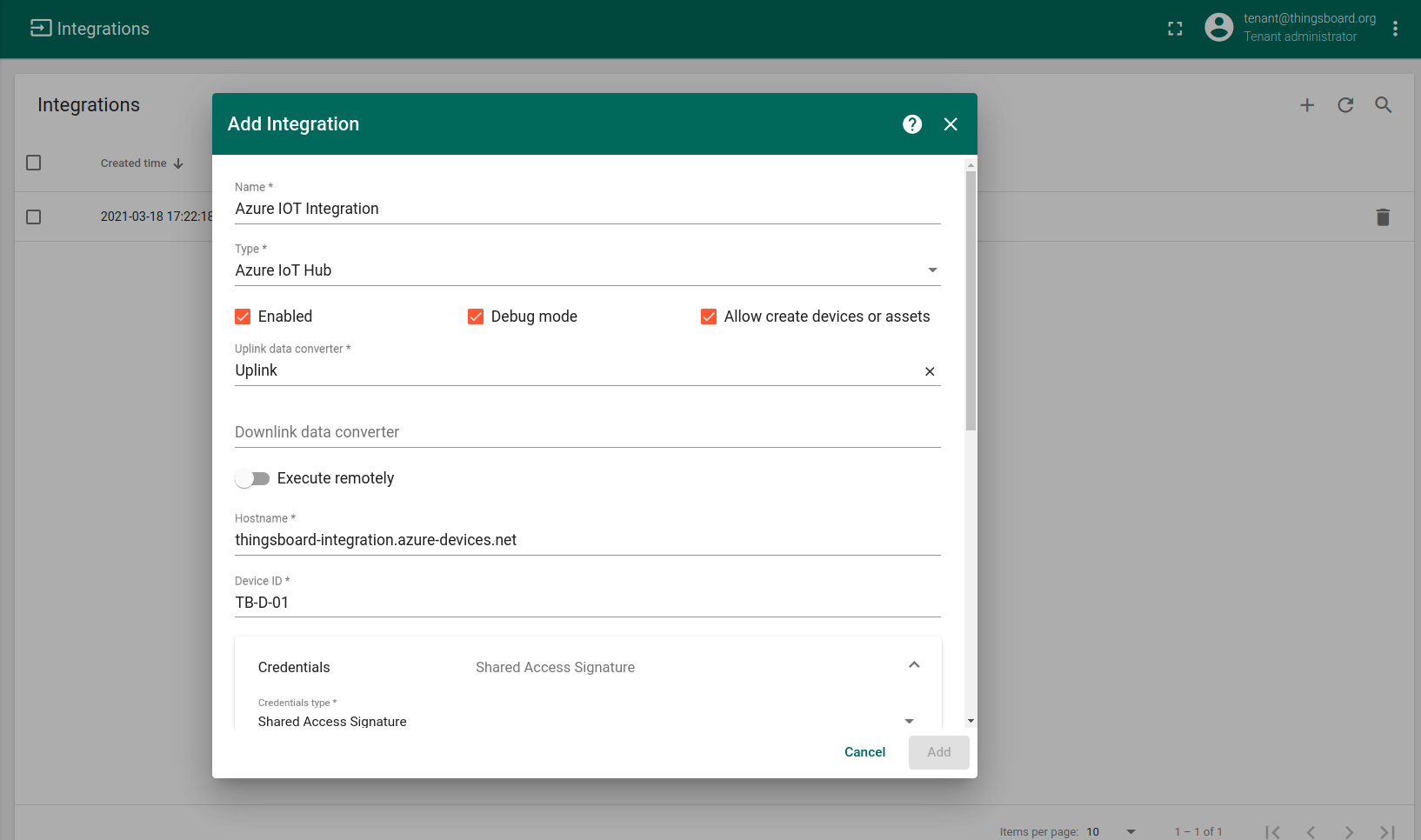Click the add integration plus icon

pos(1307,105)
